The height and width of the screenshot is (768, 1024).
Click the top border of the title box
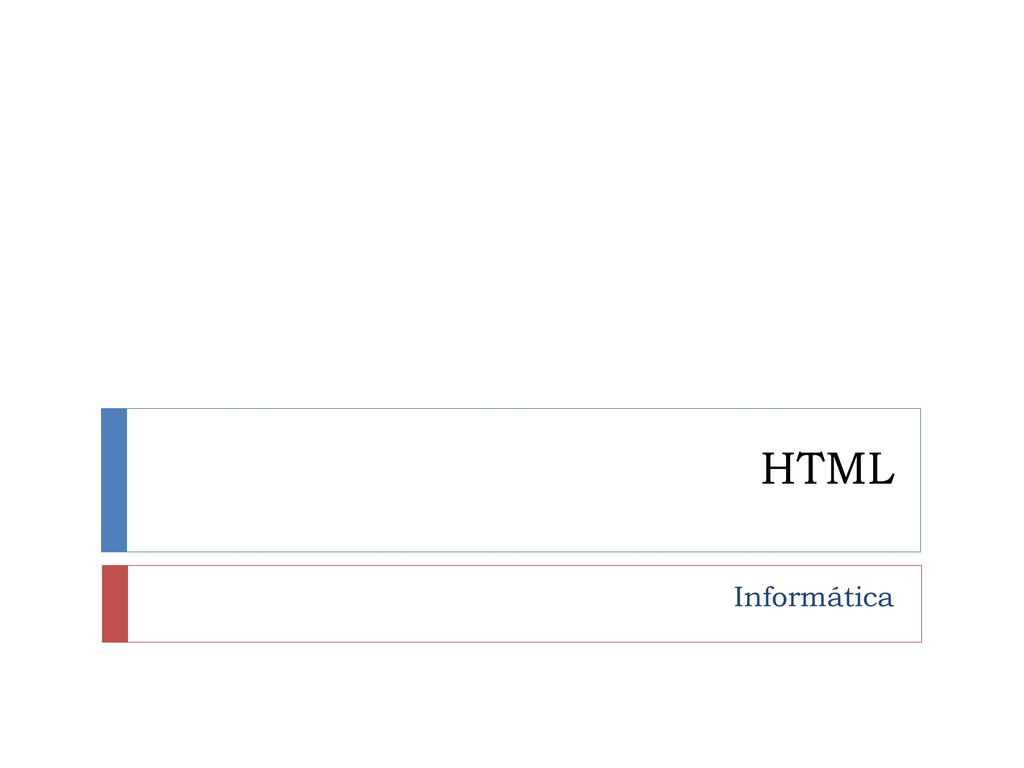point(524,409)
